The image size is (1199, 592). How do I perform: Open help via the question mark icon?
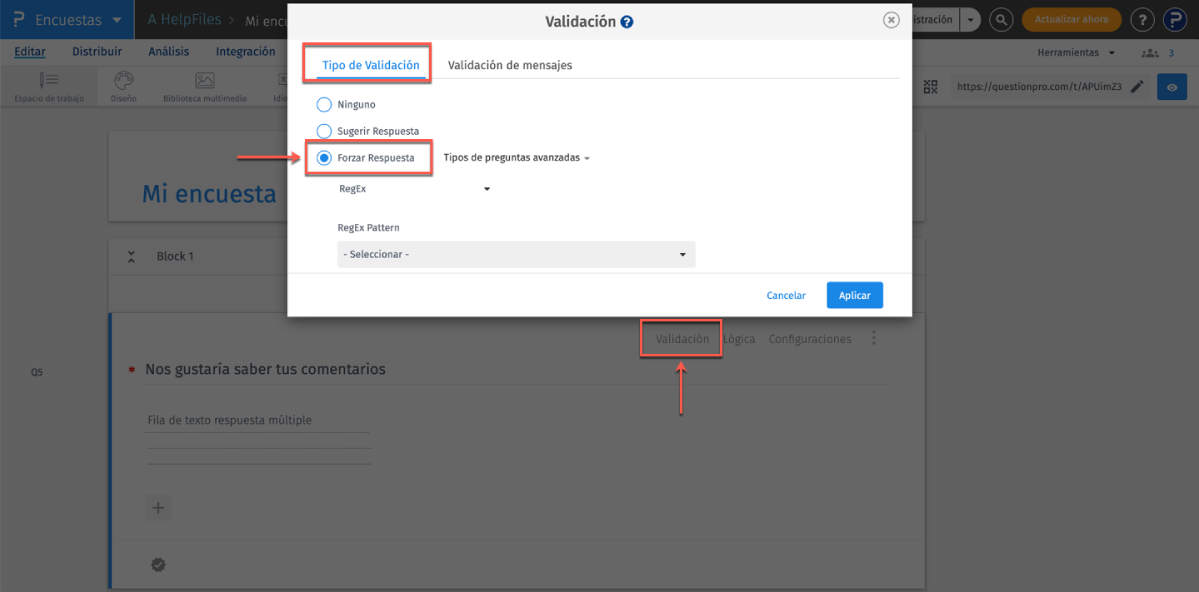pyautogui.click(x=1142, y=19)
